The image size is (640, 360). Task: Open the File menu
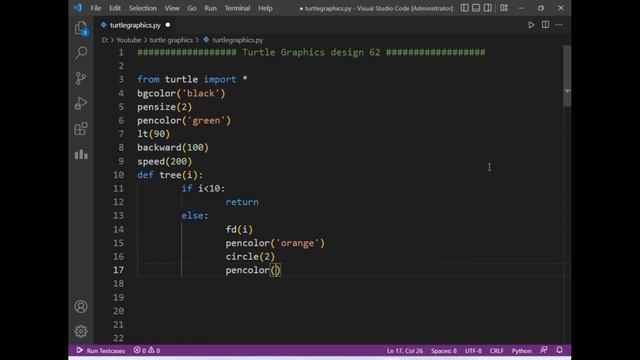coord(96,8)
